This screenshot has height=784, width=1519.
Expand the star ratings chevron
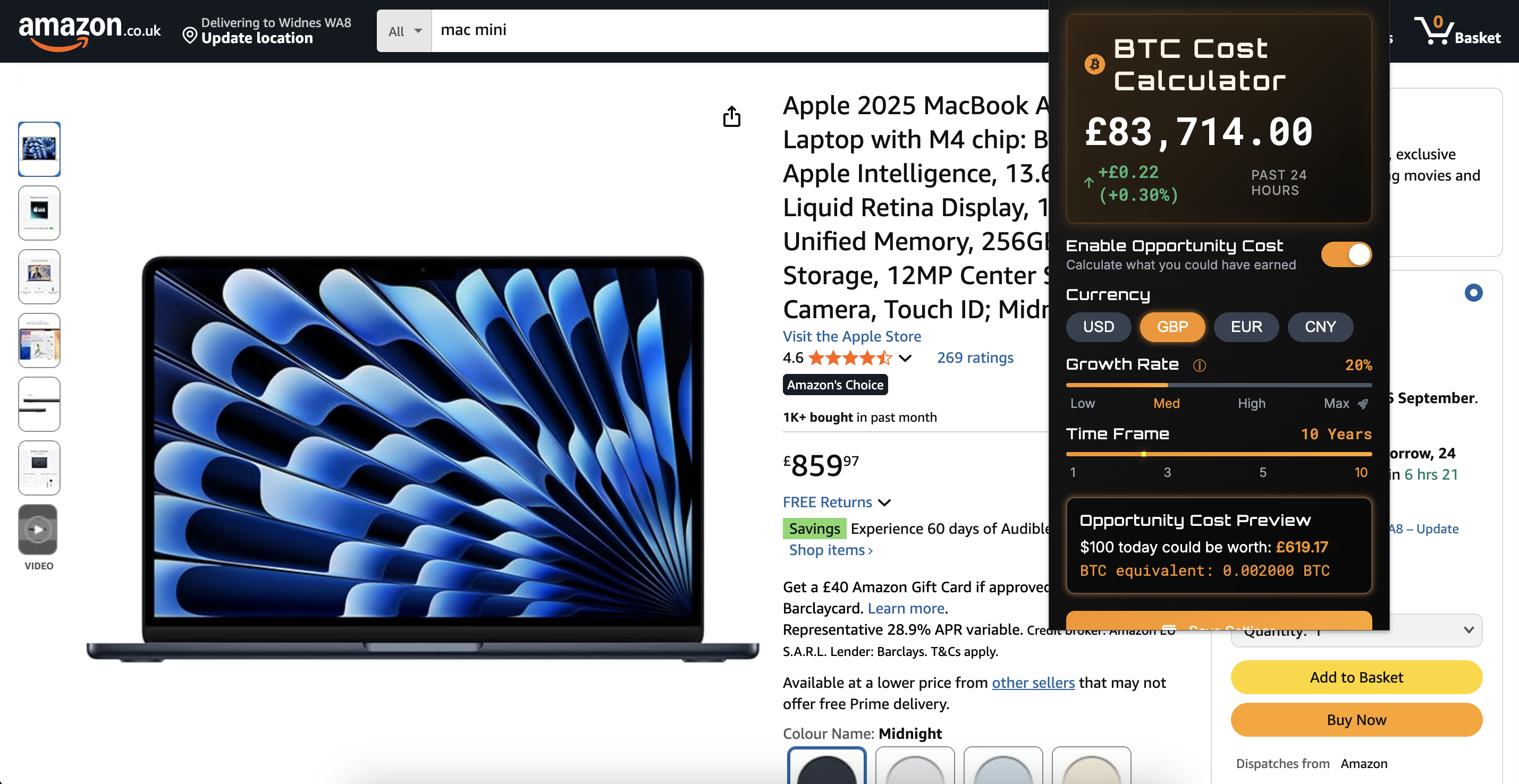(906, 358)
